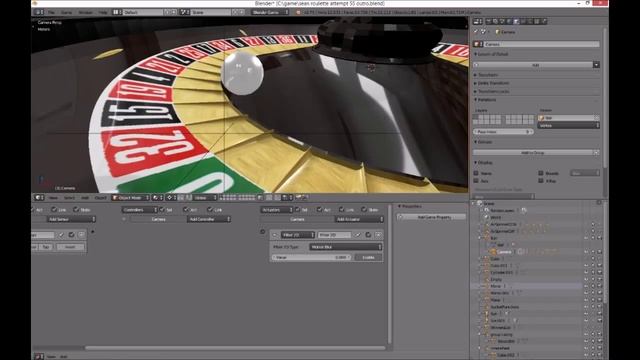Click the Camera button under Controllers
640x360 pixels.
(158, 219)
